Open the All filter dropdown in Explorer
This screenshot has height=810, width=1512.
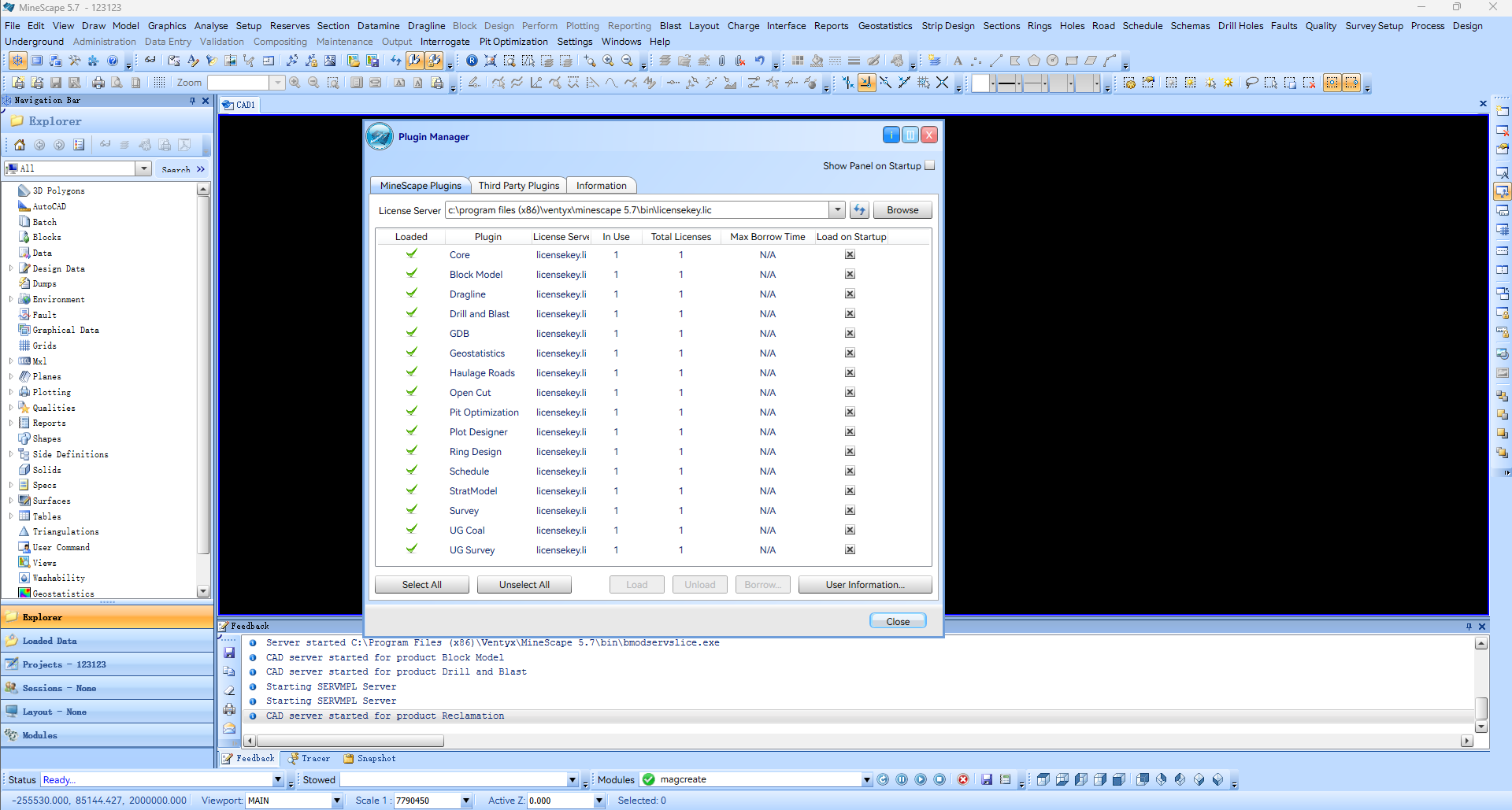[x=143, y=168]
